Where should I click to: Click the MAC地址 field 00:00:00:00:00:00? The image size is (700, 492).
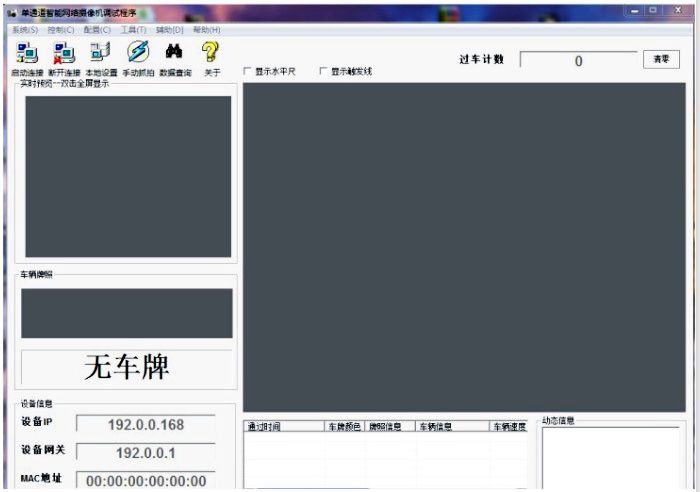pos(146,480)
